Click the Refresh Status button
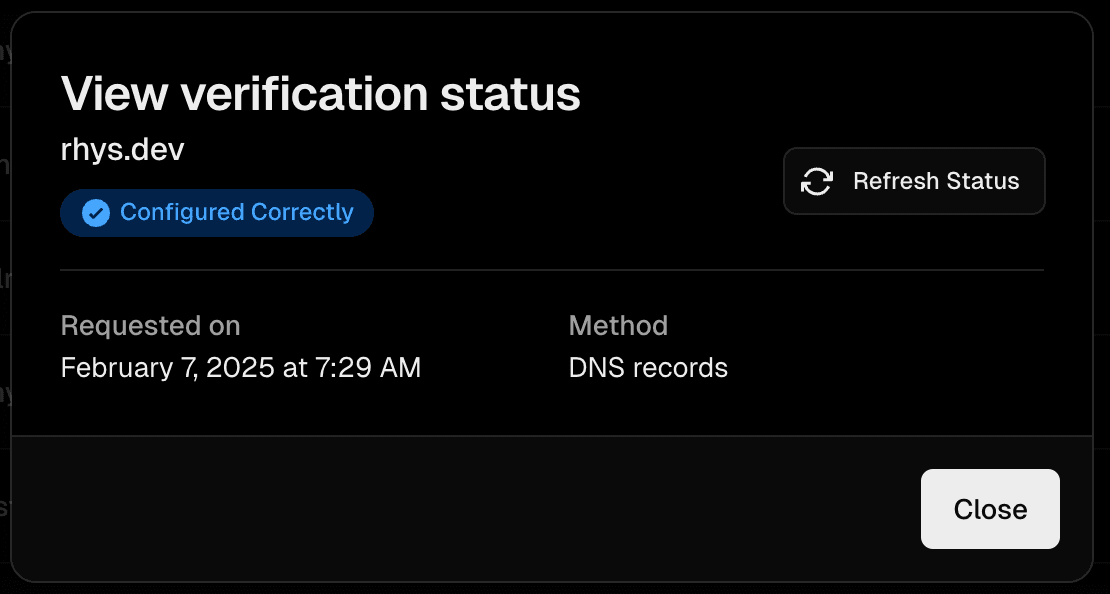This screenshot has height=594, width=1110. point(913,181)
